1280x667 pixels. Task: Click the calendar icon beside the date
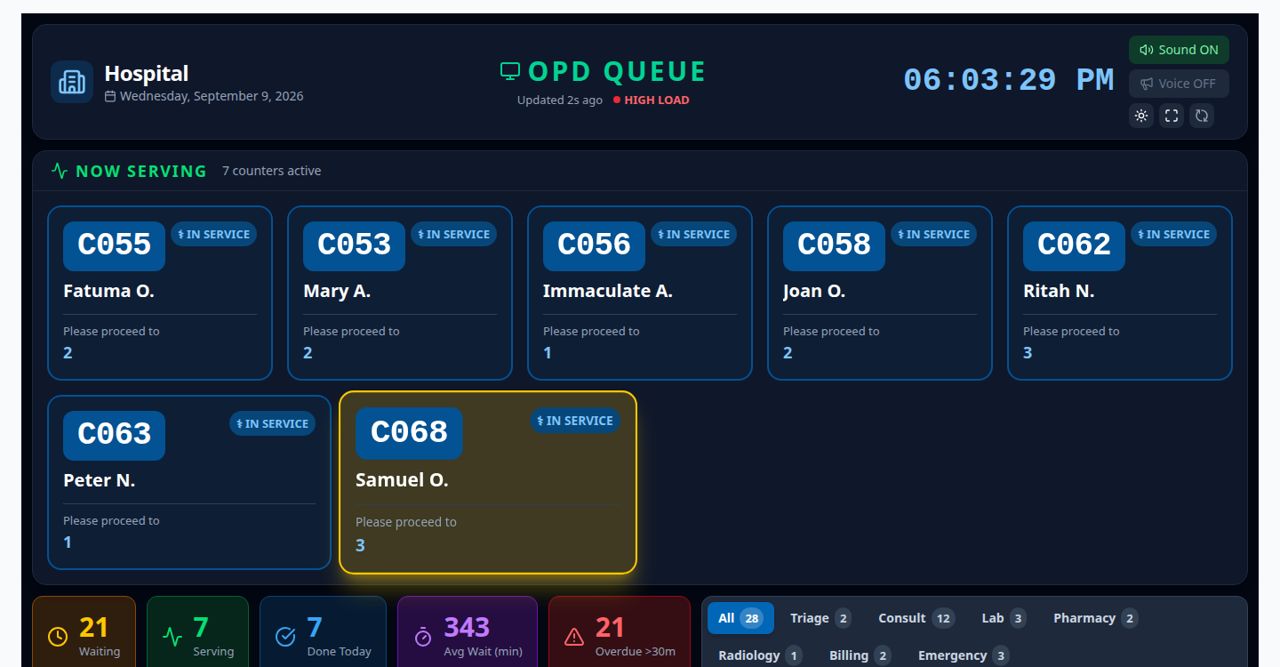pos(110,97)
